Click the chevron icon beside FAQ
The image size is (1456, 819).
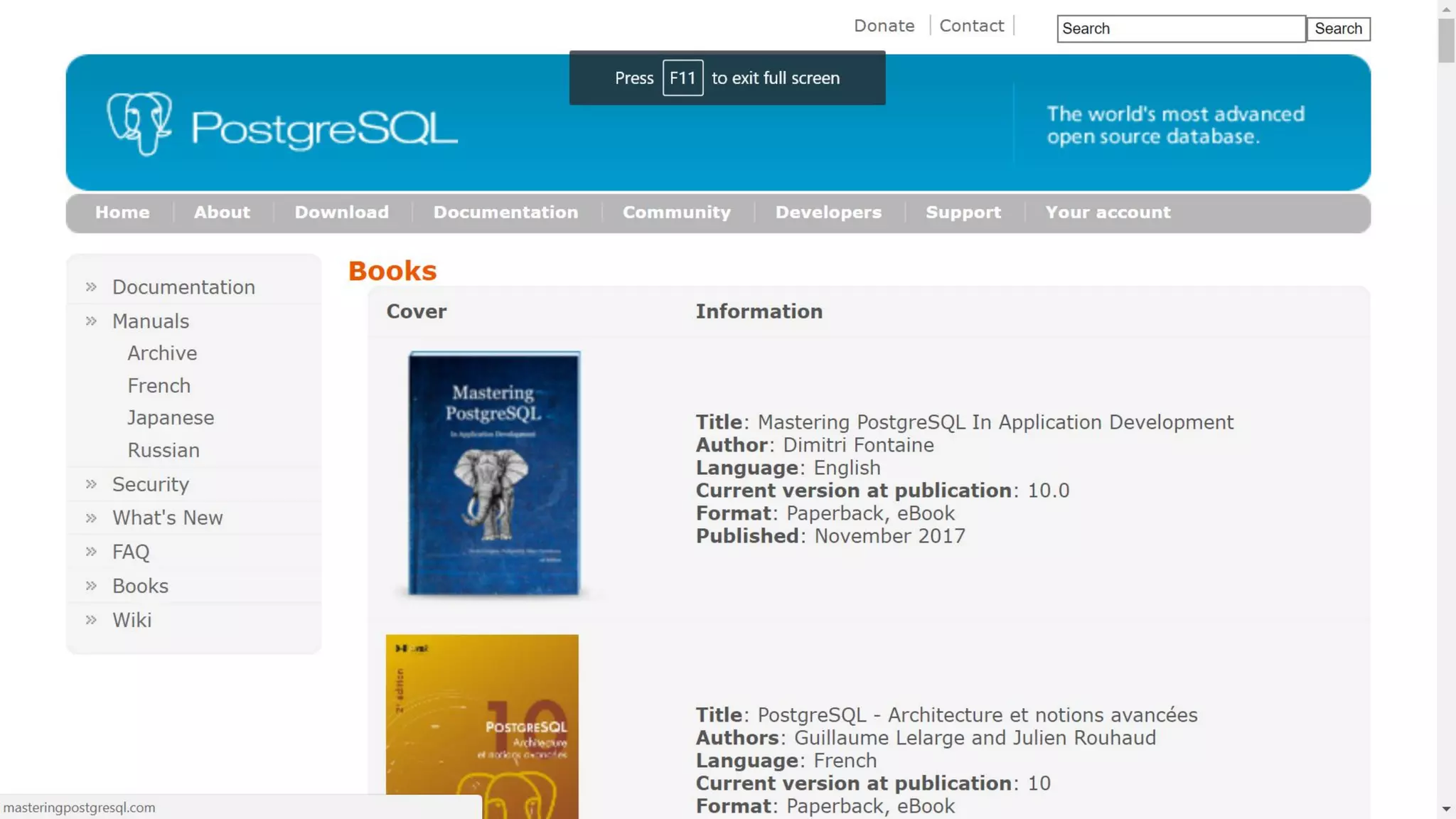click(91, 552)
